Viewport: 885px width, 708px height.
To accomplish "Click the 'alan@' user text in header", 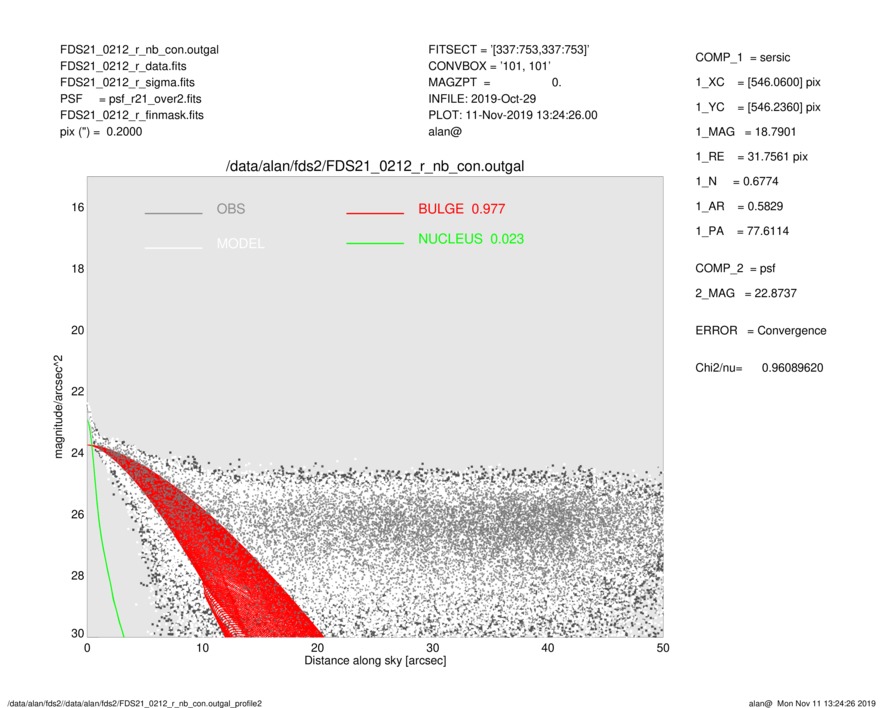I will pos(445,132).
